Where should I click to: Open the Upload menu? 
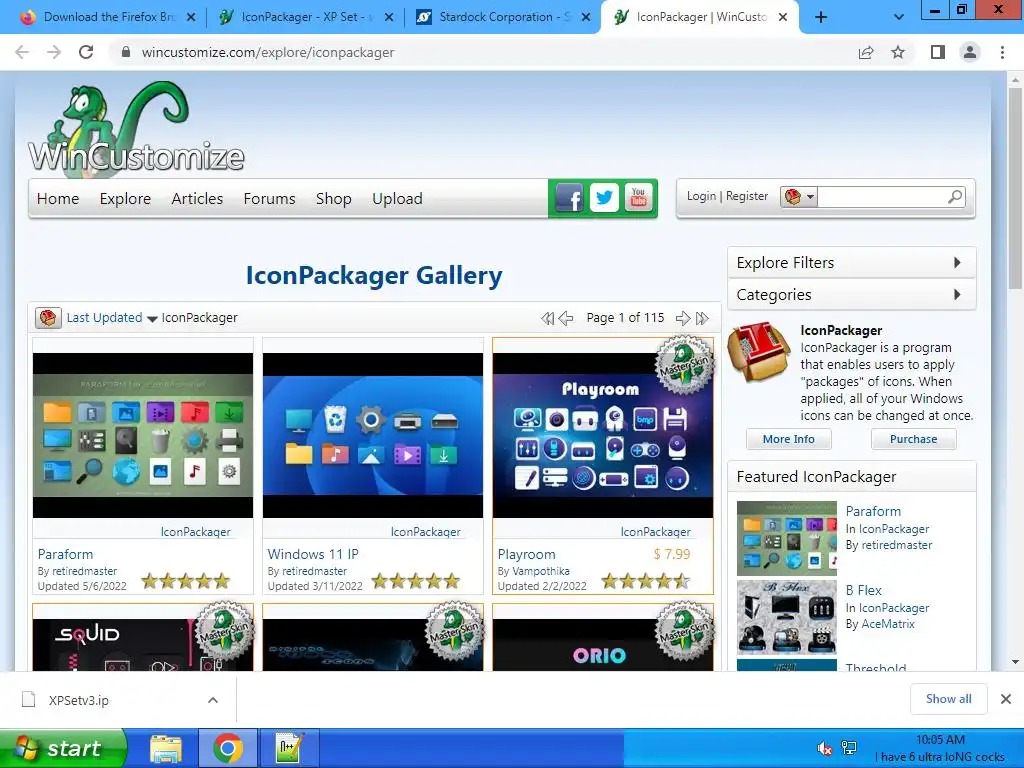tap(397, 199)
